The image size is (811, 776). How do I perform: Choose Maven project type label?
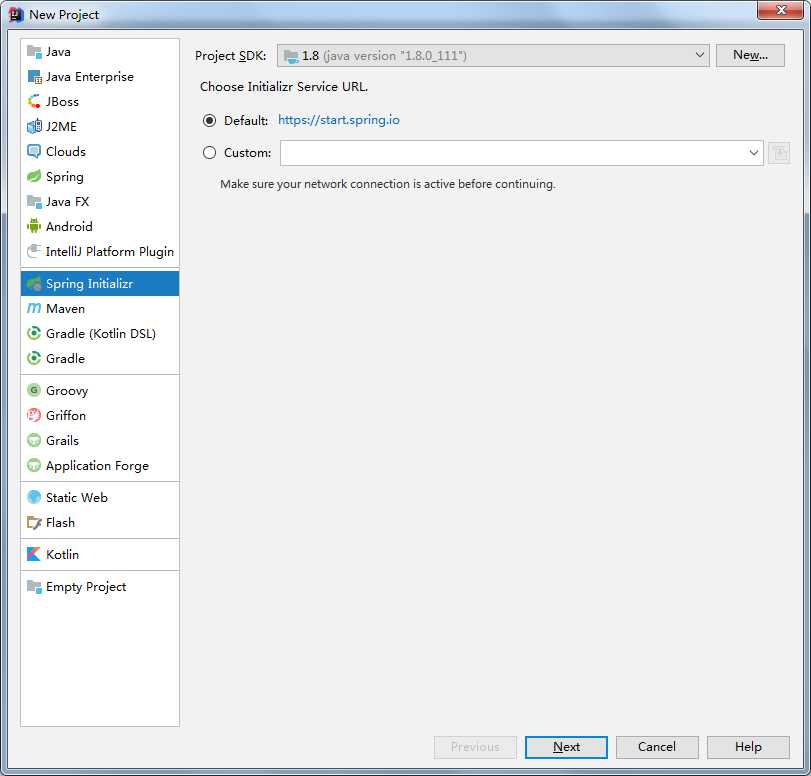coord(66,308)
